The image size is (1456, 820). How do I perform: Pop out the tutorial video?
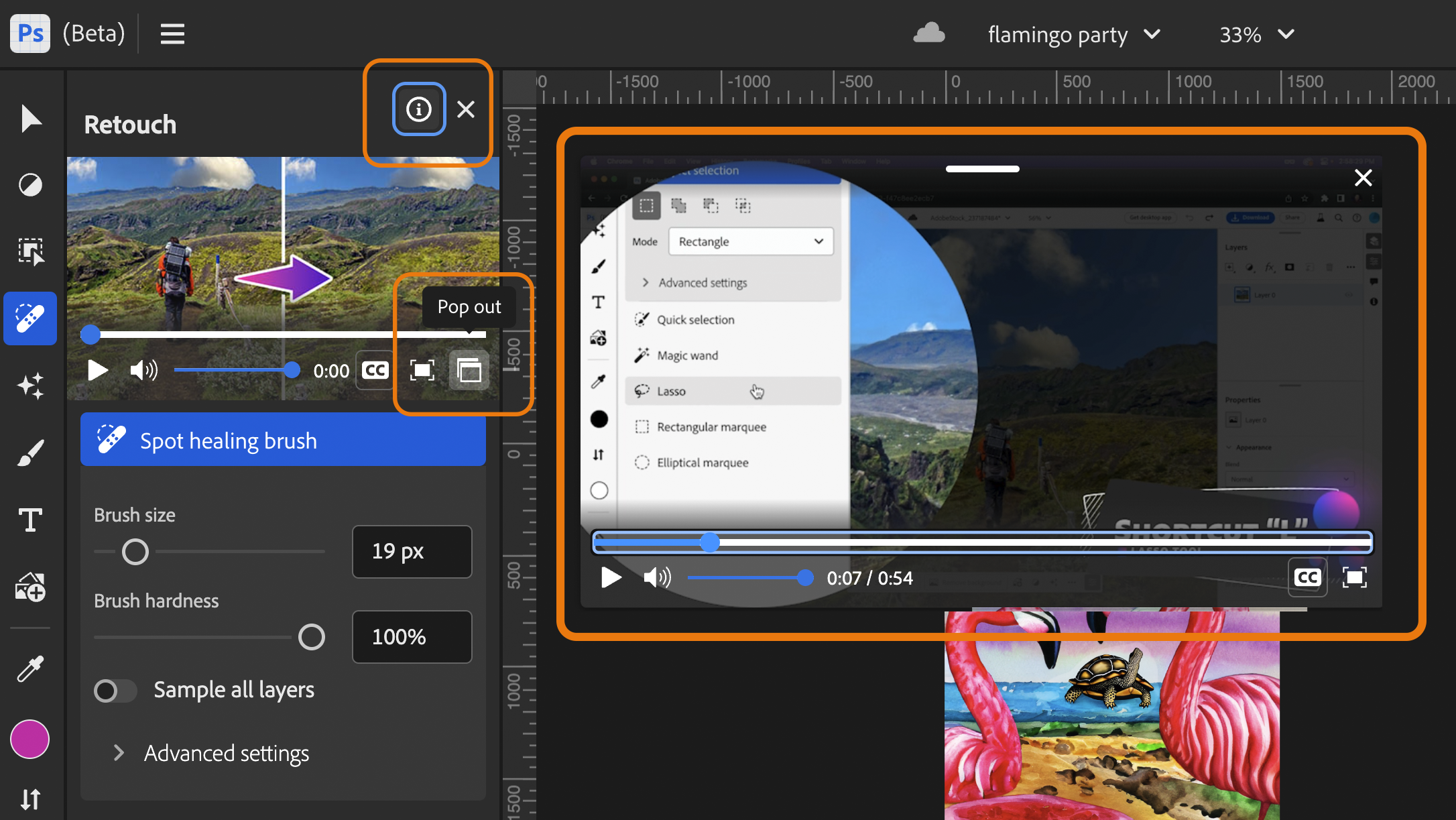point(469,369)
